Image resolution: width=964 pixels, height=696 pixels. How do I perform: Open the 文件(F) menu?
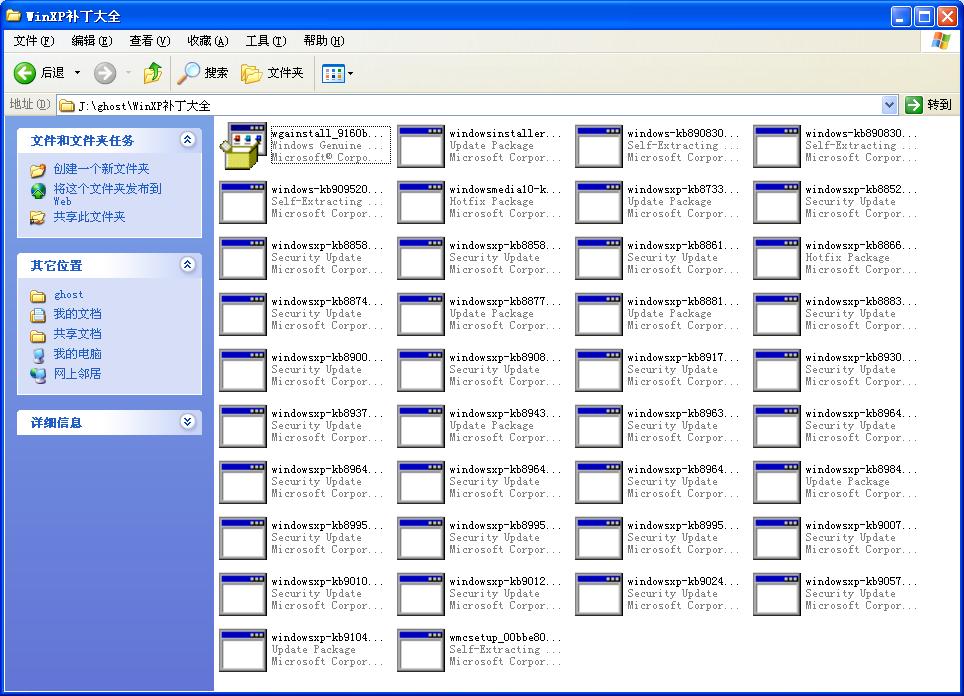[x=34, y=41]
